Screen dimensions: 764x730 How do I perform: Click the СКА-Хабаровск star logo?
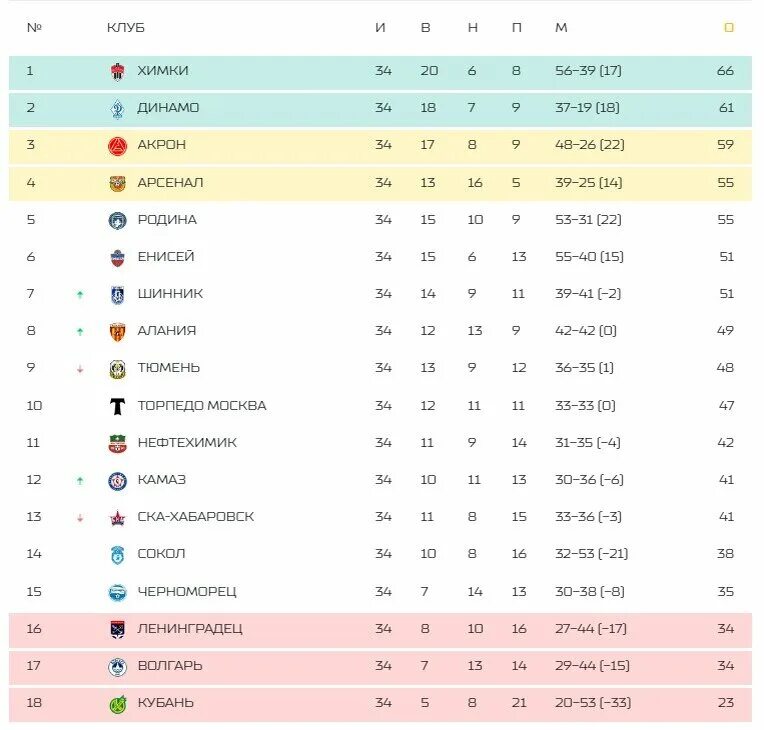coord(117,518)
